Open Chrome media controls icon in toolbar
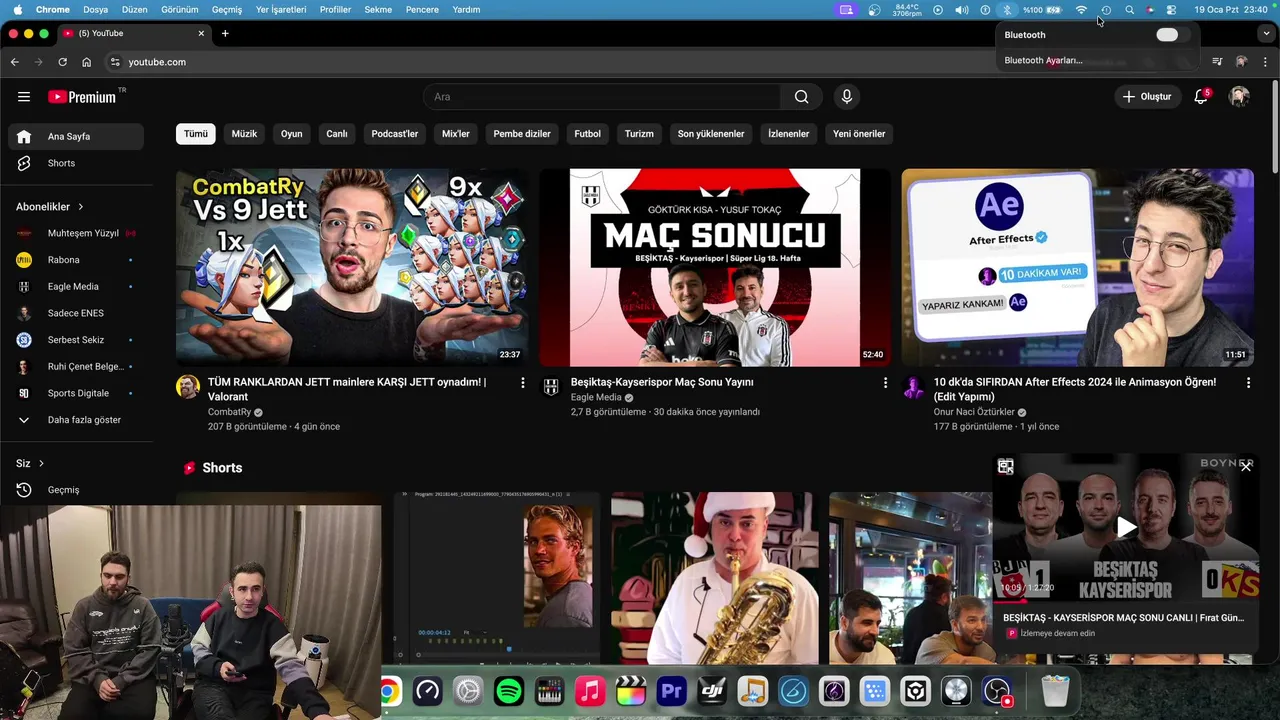 (x=1217, y=62)
